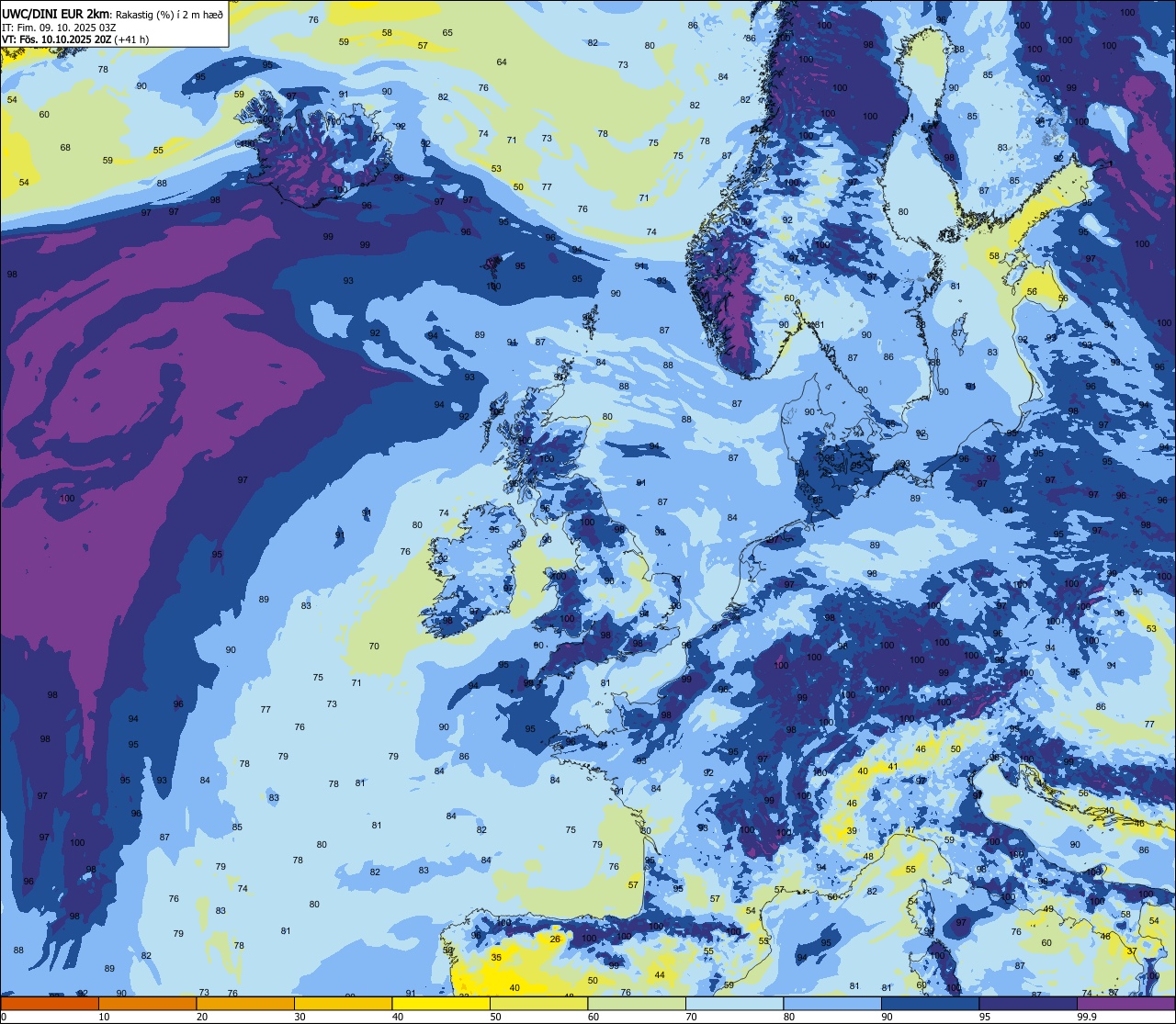
Task: Click the 95–99.9 indigo legend segment
Action: click(x=1028, y=1003)
